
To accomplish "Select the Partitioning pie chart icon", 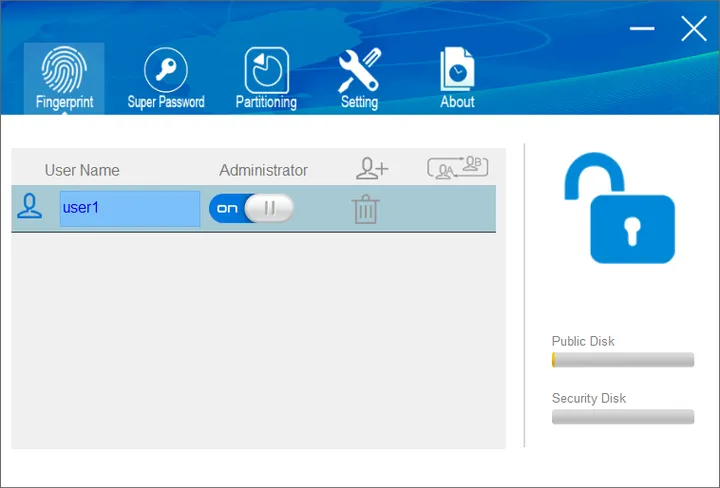I will click(266, 70).
